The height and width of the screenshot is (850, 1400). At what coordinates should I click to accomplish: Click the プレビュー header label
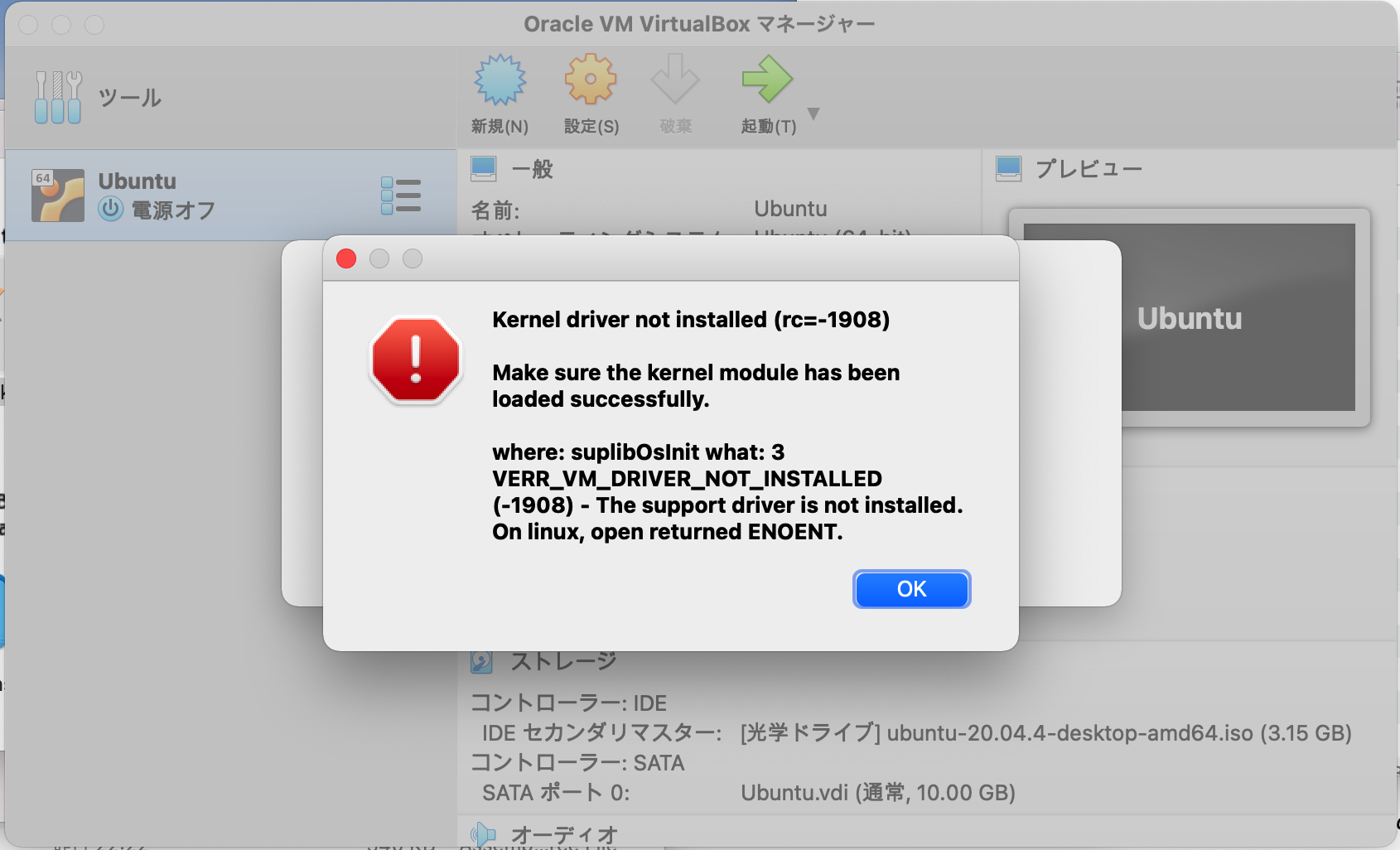(x=1089, y=169)
